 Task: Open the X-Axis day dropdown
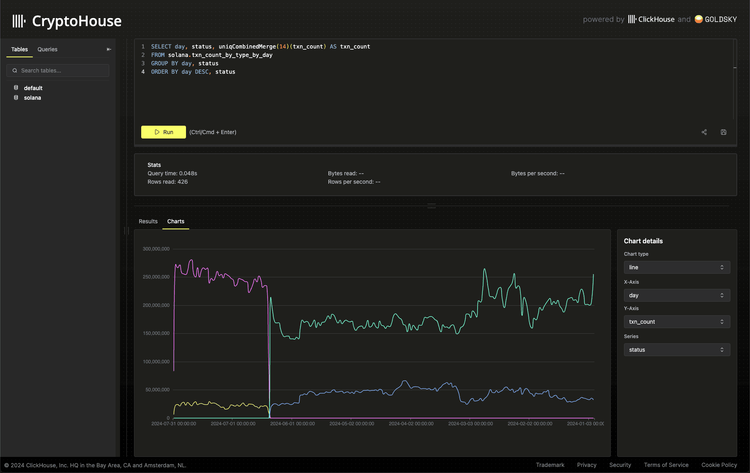point(676,296)
